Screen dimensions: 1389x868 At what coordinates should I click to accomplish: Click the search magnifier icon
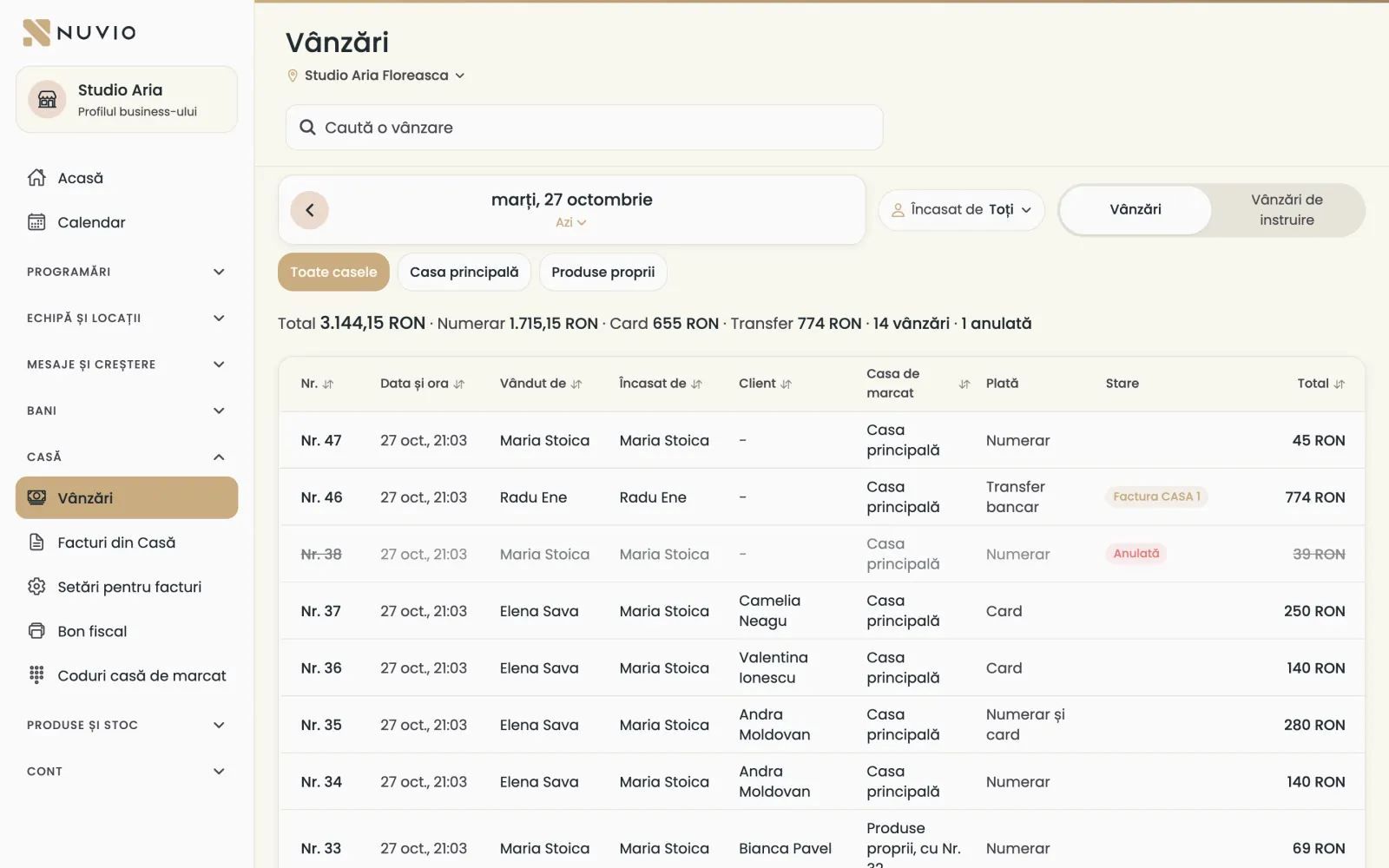tap(307, 128)
